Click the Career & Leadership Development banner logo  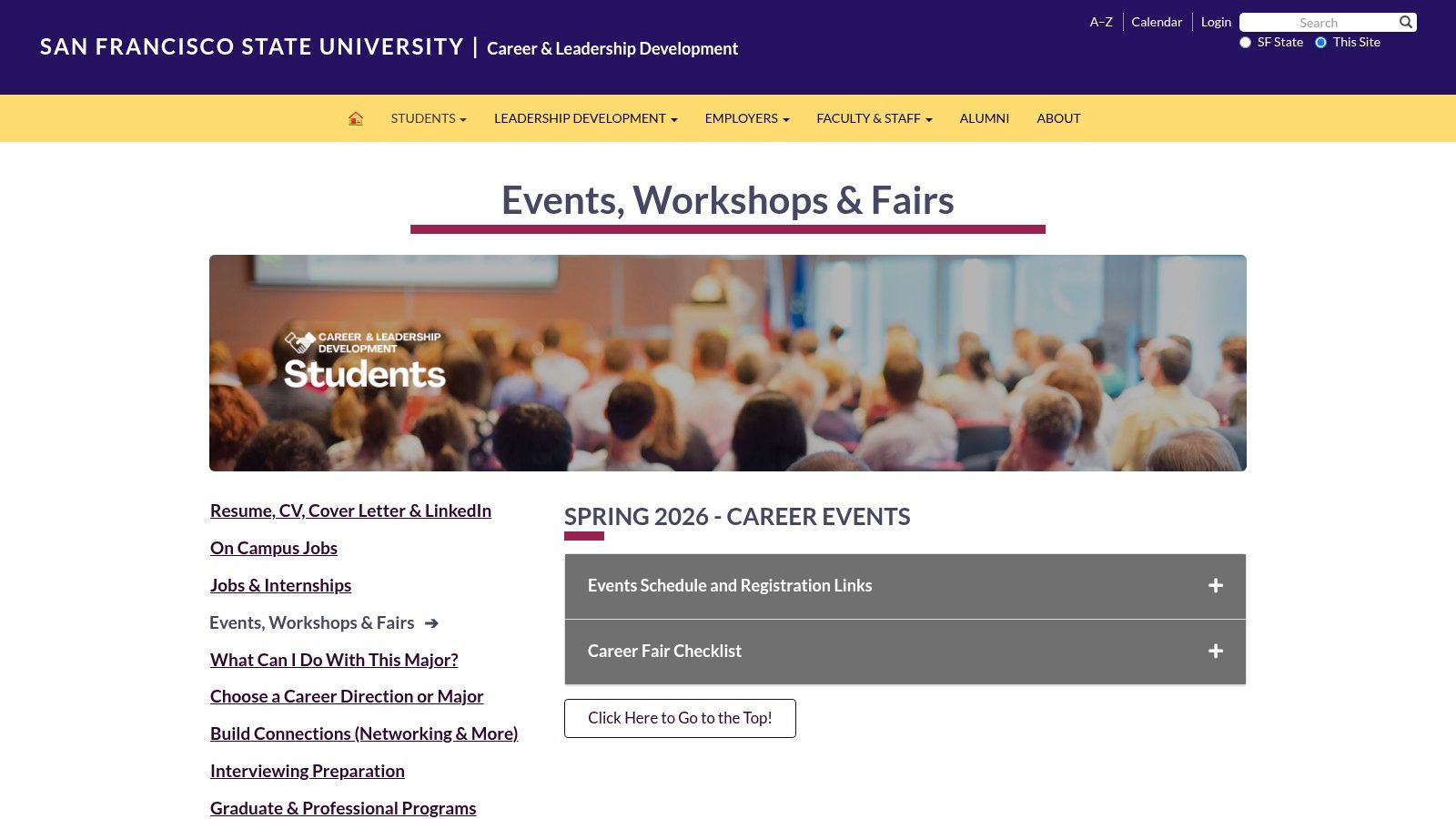tap(364, 360)
